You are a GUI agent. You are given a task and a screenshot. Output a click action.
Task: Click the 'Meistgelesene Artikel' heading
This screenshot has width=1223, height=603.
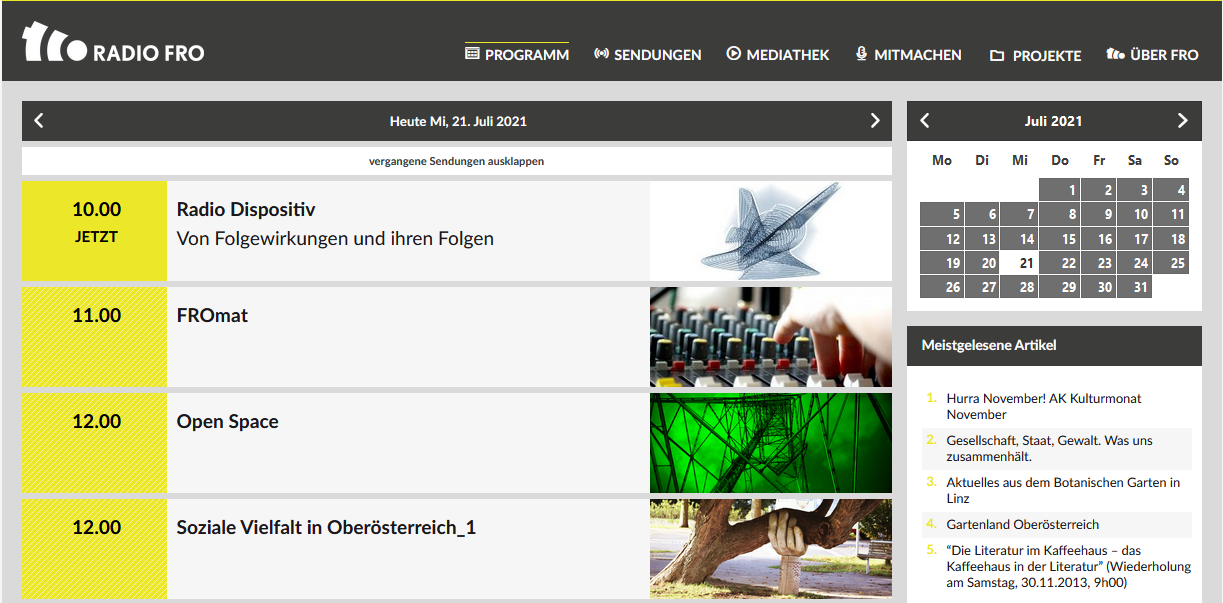point(989,345)
